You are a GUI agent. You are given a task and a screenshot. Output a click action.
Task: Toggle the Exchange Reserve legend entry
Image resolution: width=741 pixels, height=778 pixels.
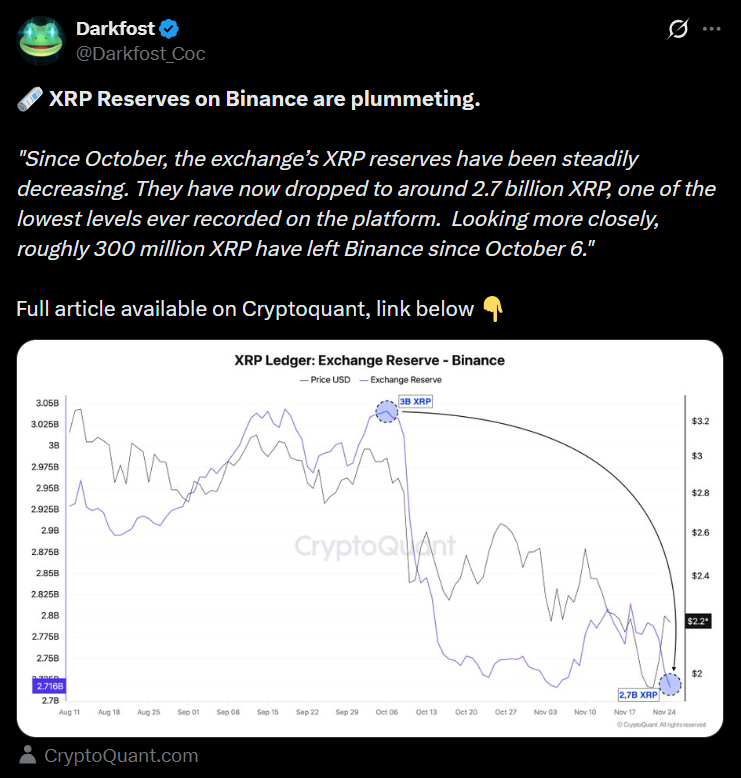click(x=400, y=380)
